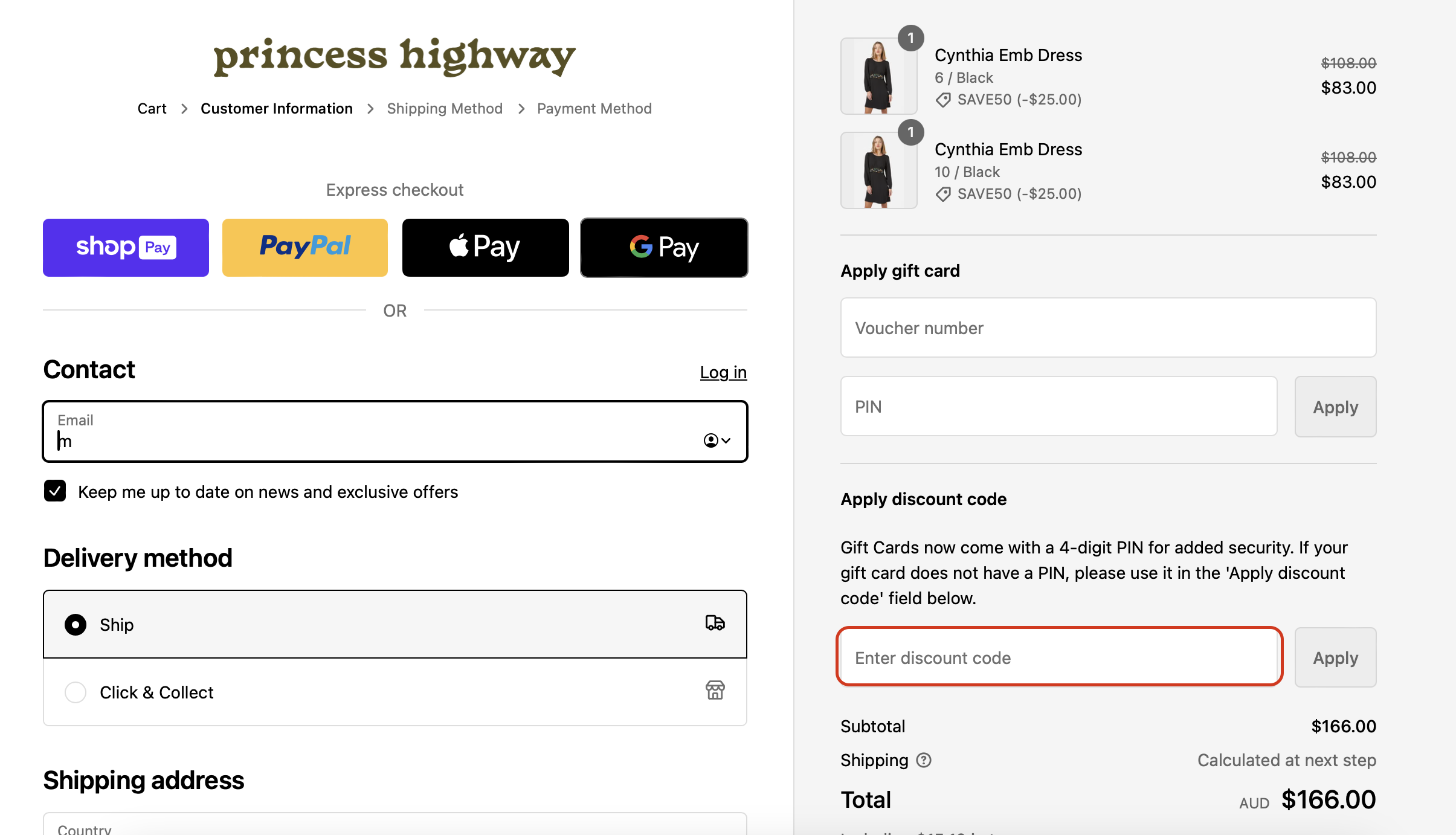Open the Shipping help question mark icon
Screen dimensions: 1456x835
point(925,760)
